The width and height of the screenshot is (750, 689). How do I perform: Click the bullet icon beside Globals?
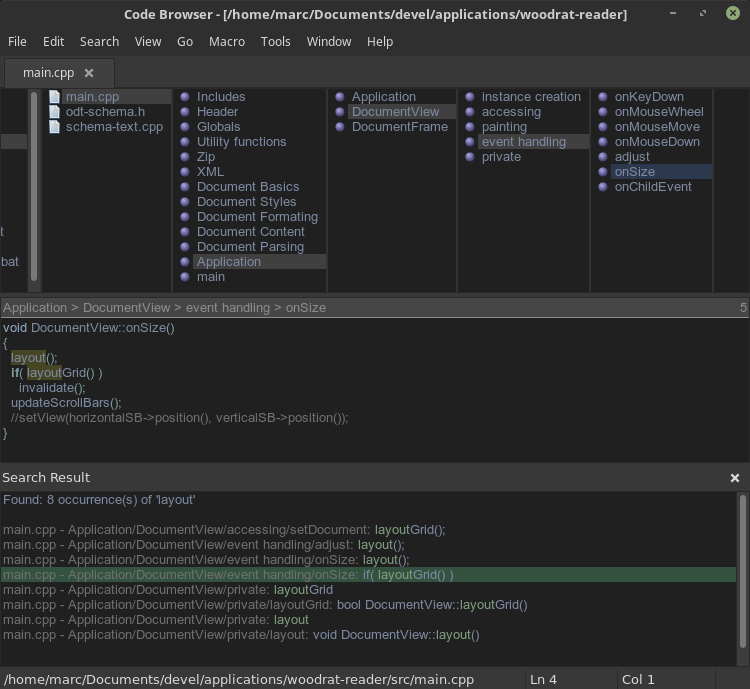click(185, 127)
